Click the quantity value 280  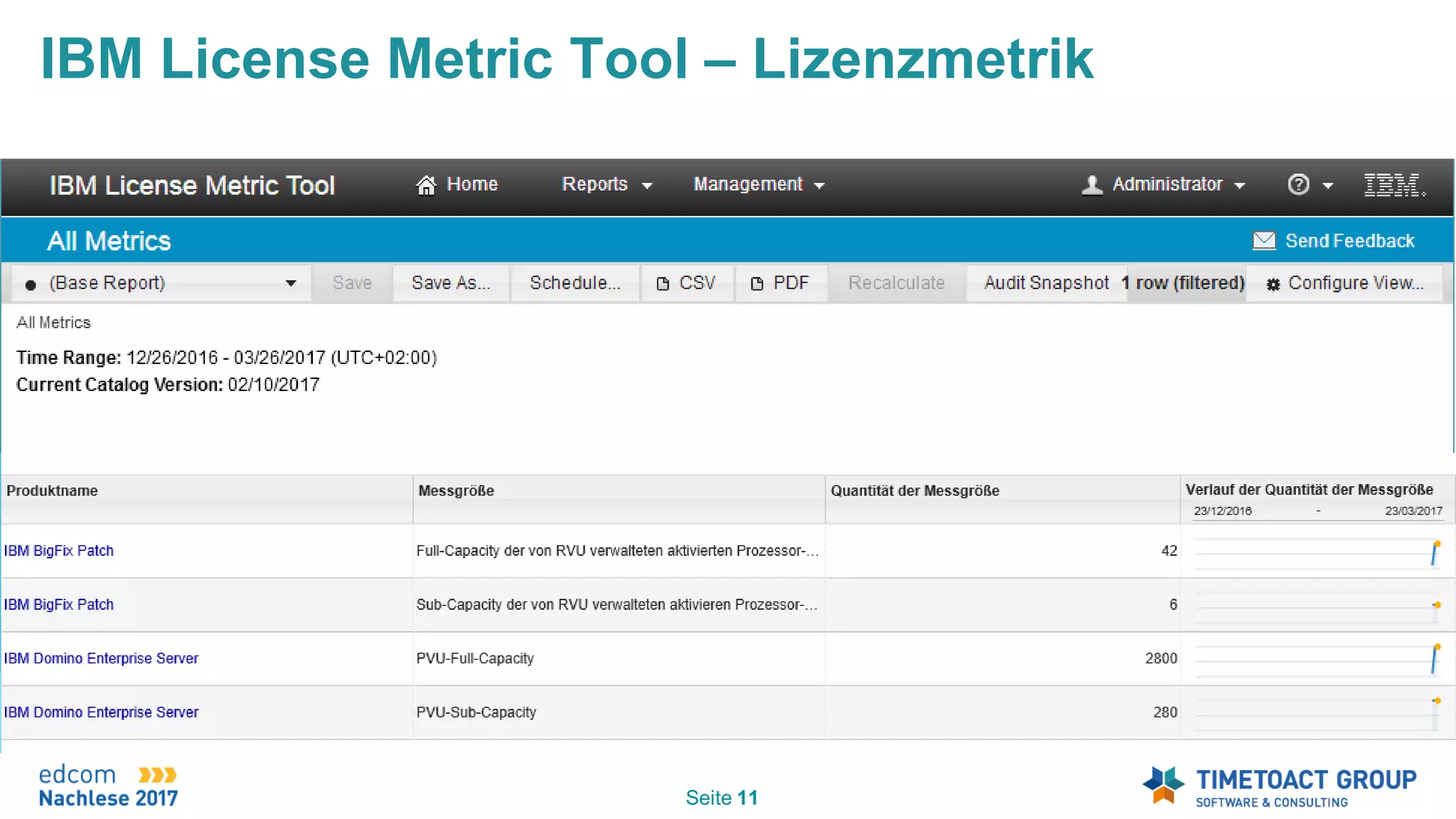[1165, 712]
